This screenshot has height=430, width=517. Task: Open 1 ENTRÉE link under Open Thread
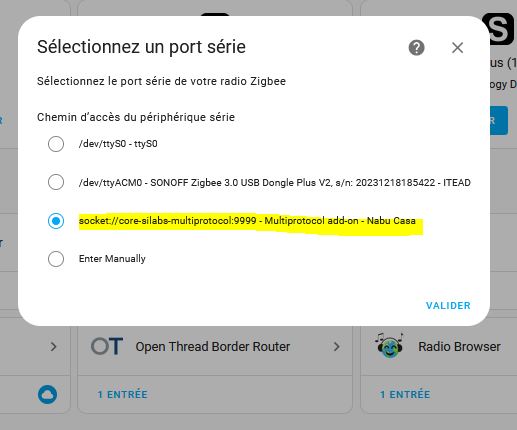pos(122,395)
